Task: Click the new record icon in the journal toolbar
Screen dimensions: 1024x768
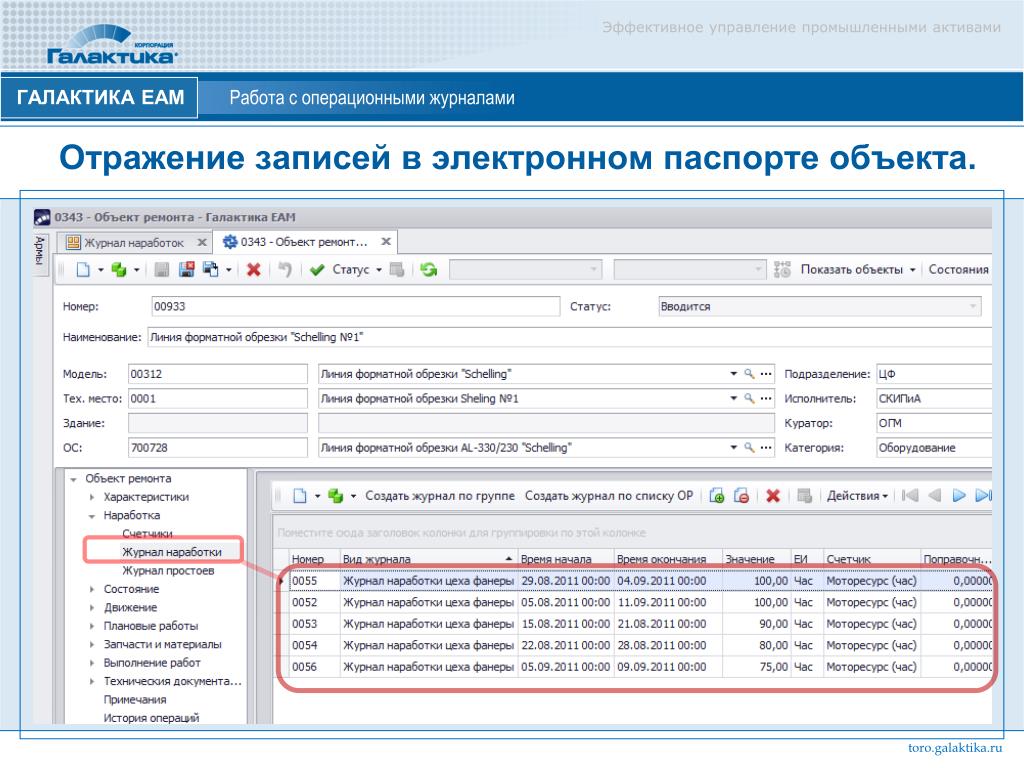Action: tap(299, 496)
